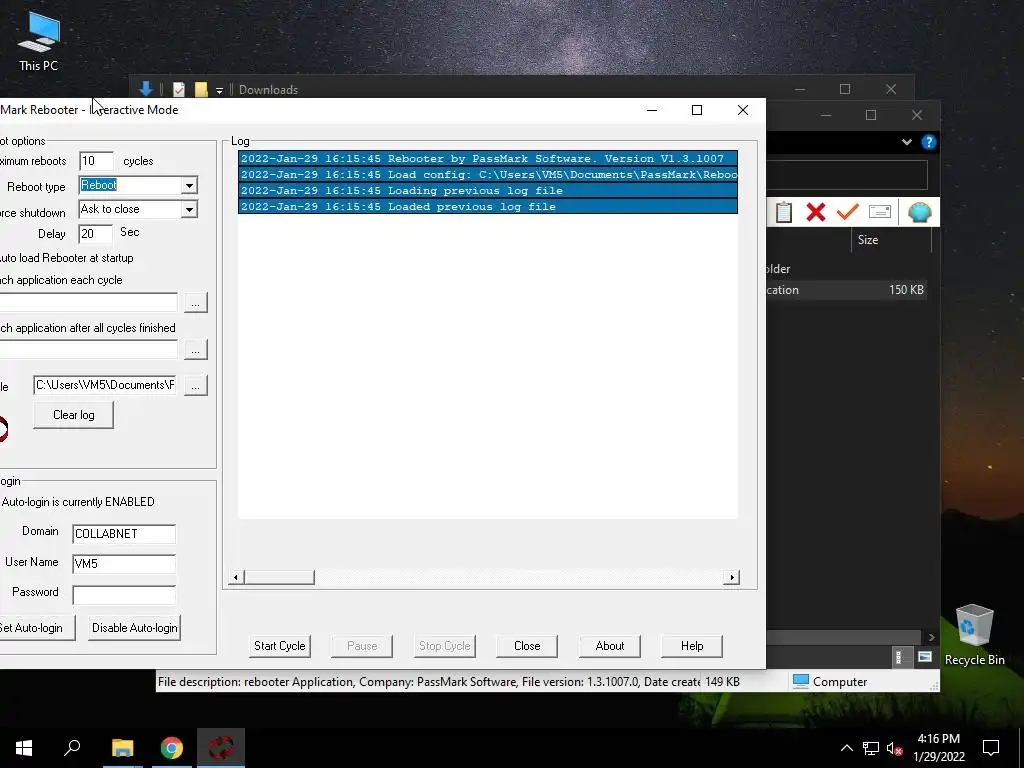Click the orange checkmark icon in Explorer toolbar
This screenshot has height=768, width=1024.
(x=847, y=212)
